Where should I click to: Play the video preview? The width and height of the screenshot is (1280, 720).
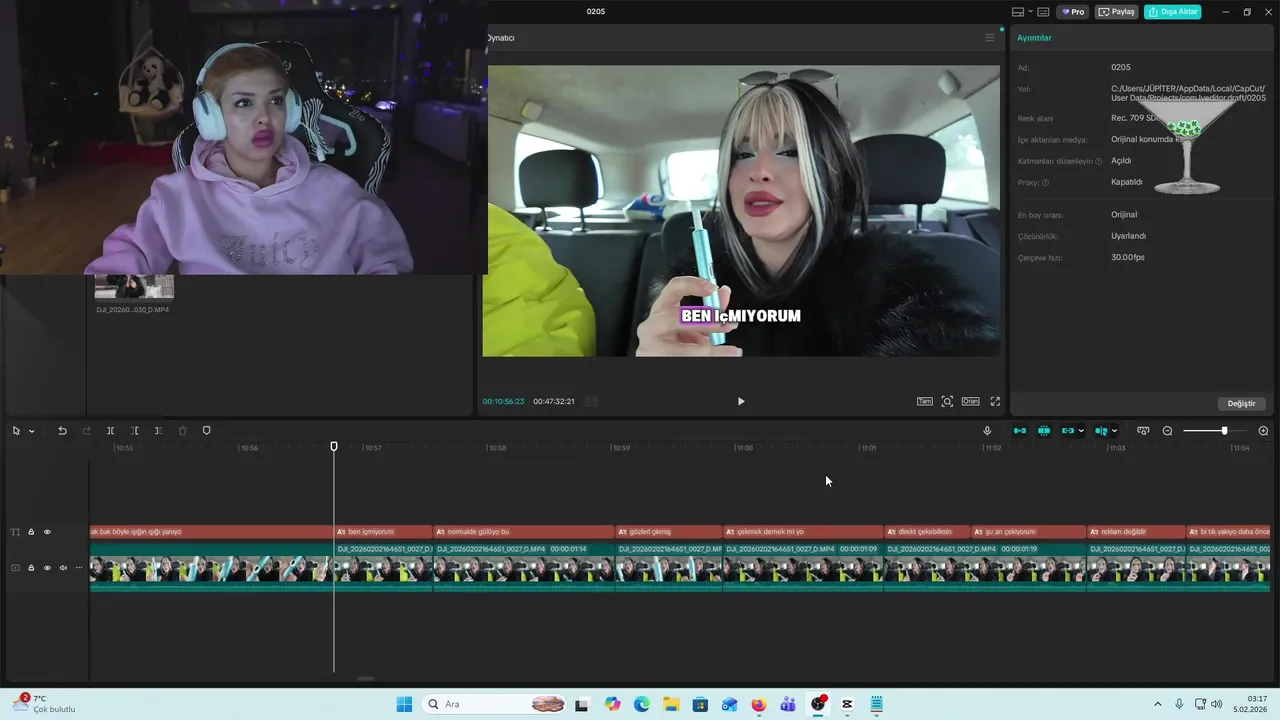pyautogui.click(x=741, y=401)
